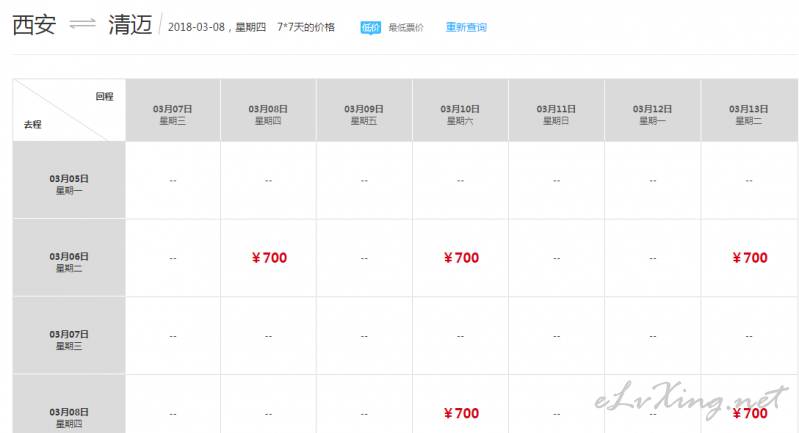Select ¥700 fare for 03月08日 departure, 03月10日 return
Viewport: 799px width, 433px height.
461,413
